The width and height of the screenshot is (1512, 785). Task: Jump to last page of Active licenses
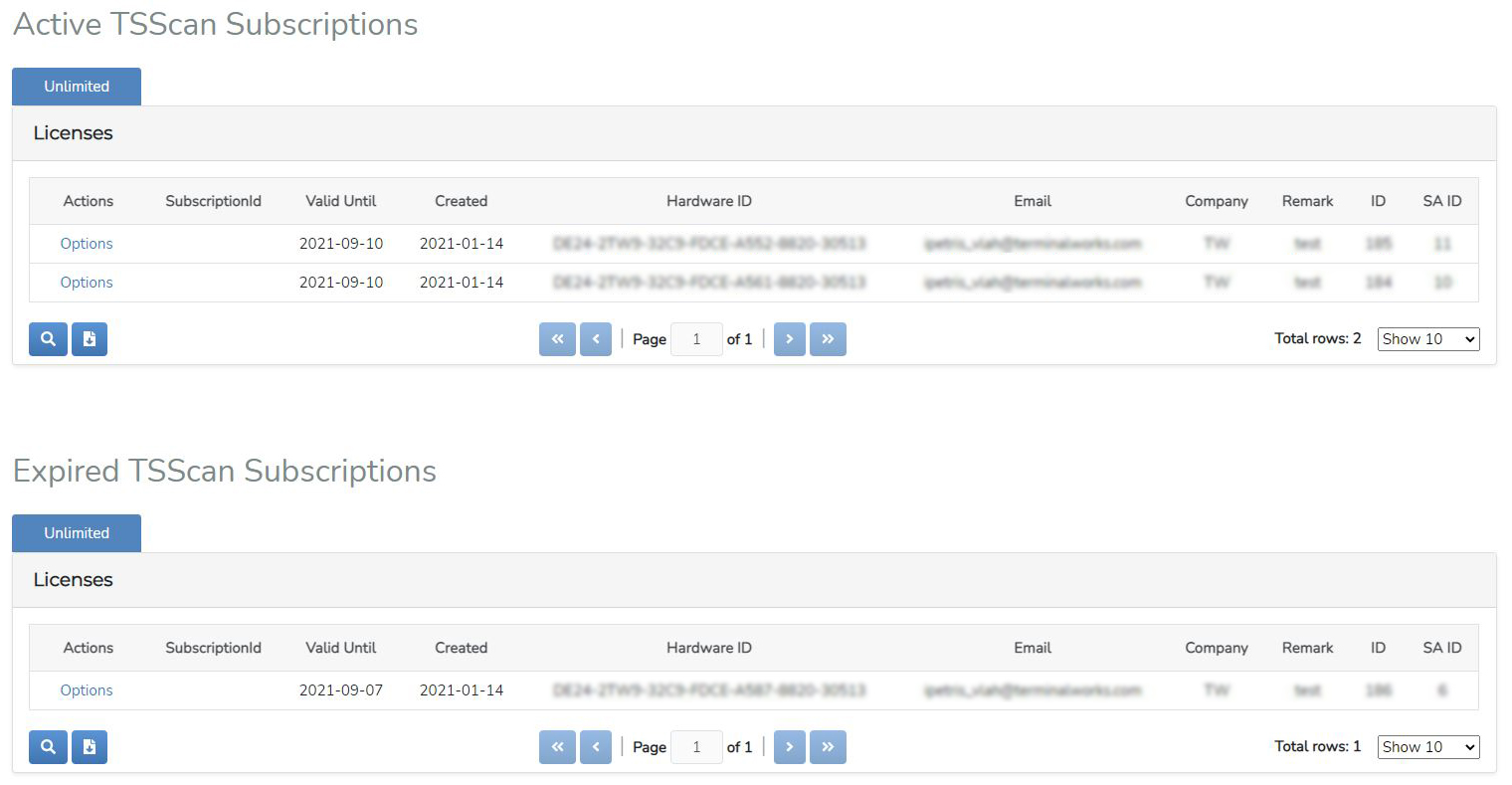[x=828, y=339]
